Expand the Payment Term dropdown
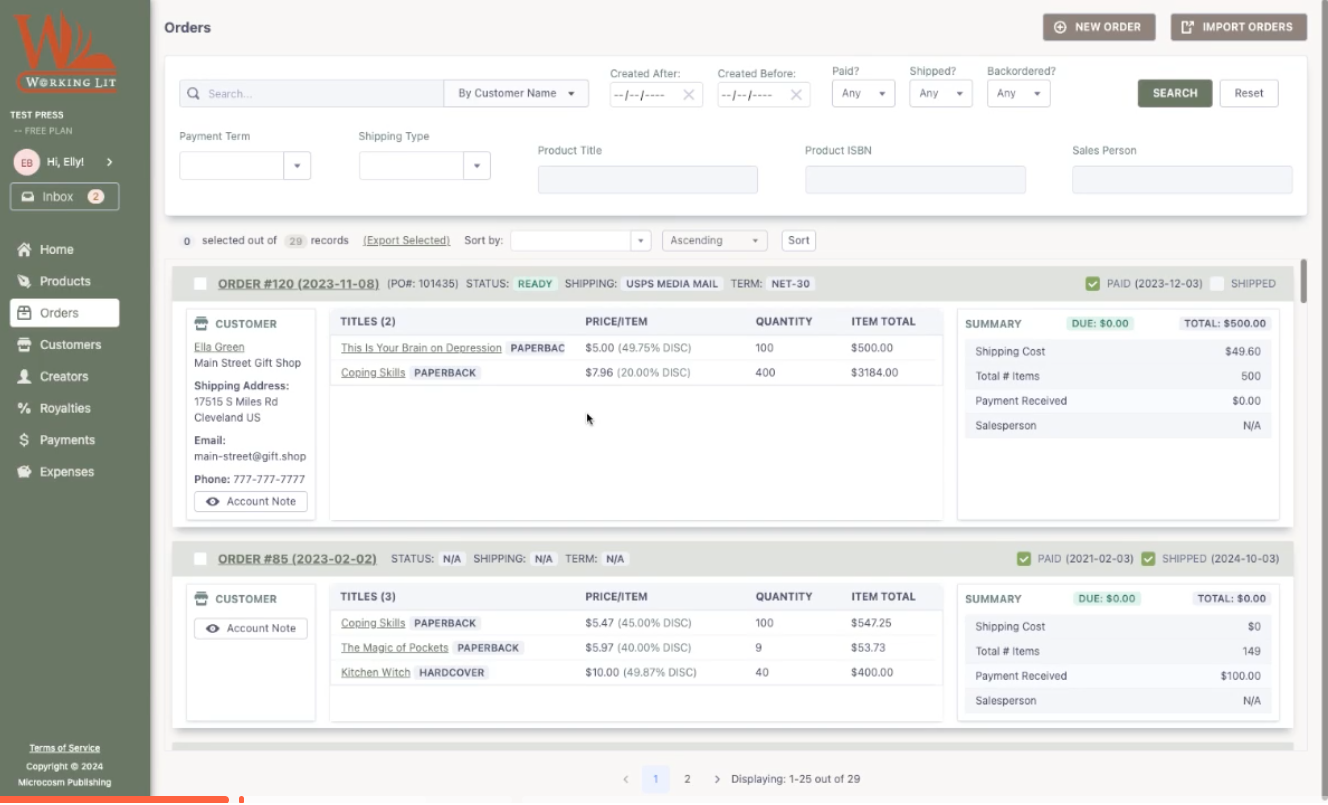The width and height of the screenshot is (1328, 805). click(x=297, y=166)
